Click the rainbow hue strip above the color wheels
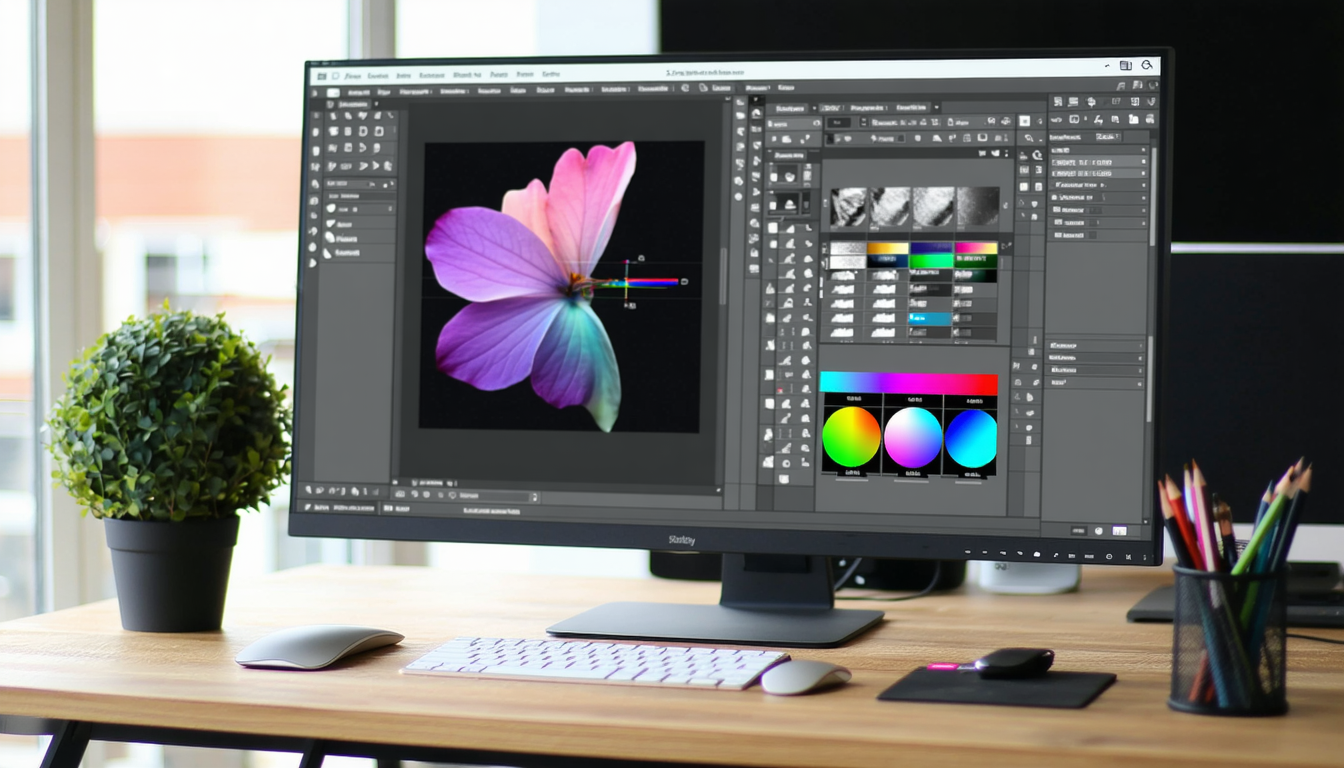Image resolution: width=1344 pixels, height=768 pixels. tap(908, 383)
